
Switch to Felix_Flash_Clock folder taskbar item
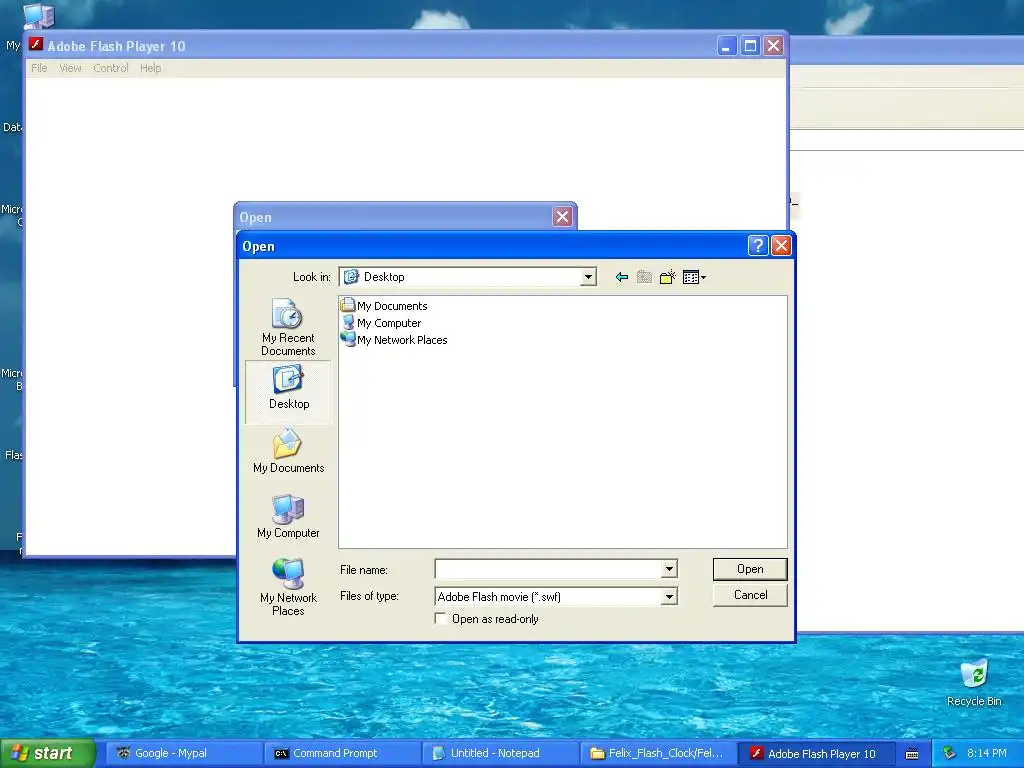pyautogui.click(x=658, y=754)
